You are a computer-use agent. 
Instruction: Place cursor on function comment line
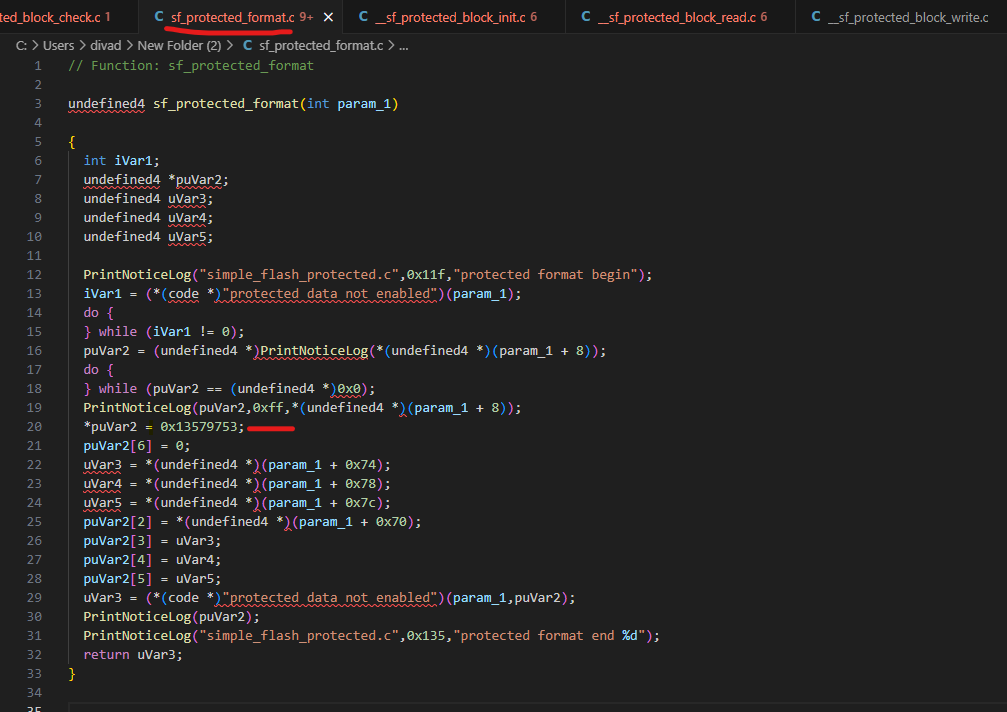pos(191,65)
